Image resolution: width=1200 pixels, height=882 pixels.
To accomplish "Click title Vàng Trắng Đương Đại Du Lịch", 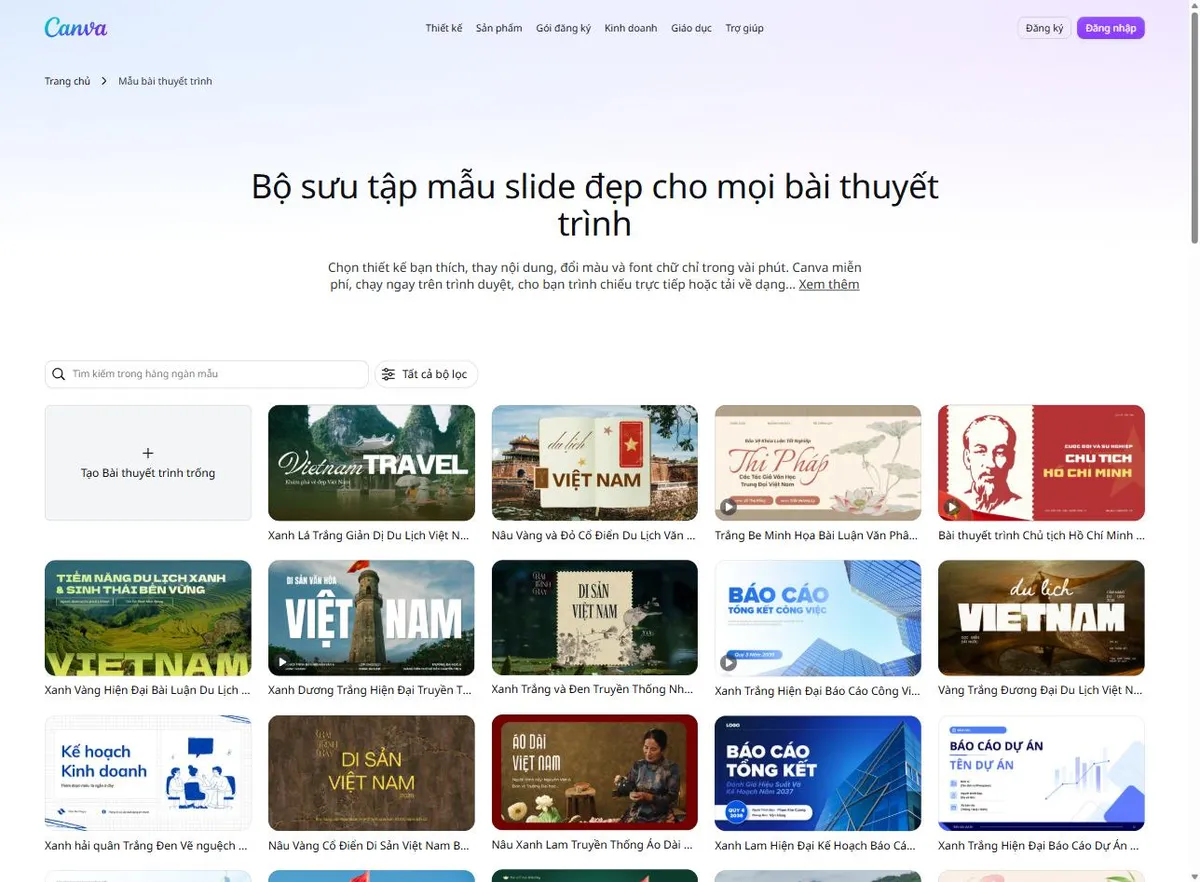I will tap(1040, 690).
